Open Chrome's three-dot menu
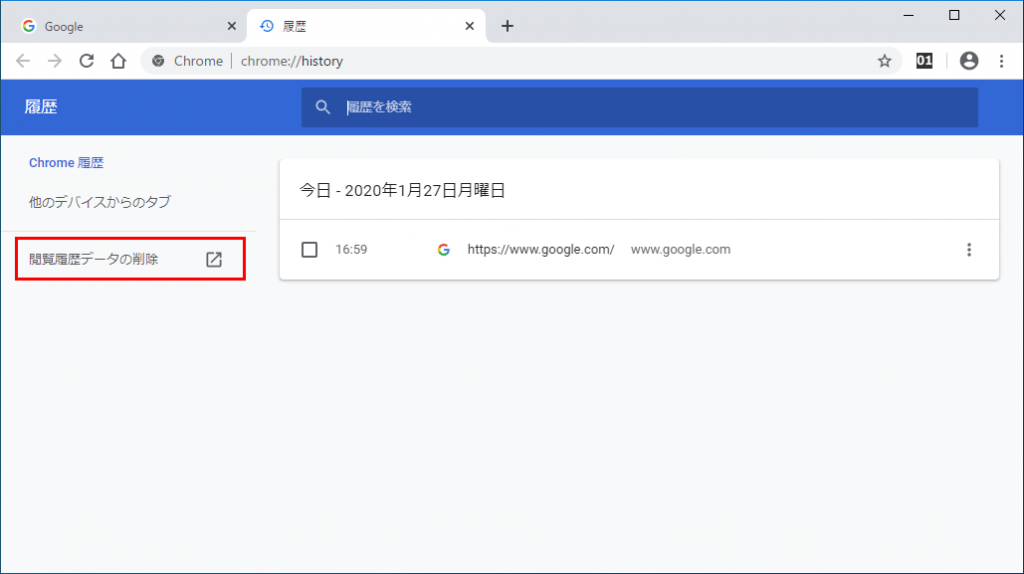This screenshot has height=574, width=1024. (1001, 61)
